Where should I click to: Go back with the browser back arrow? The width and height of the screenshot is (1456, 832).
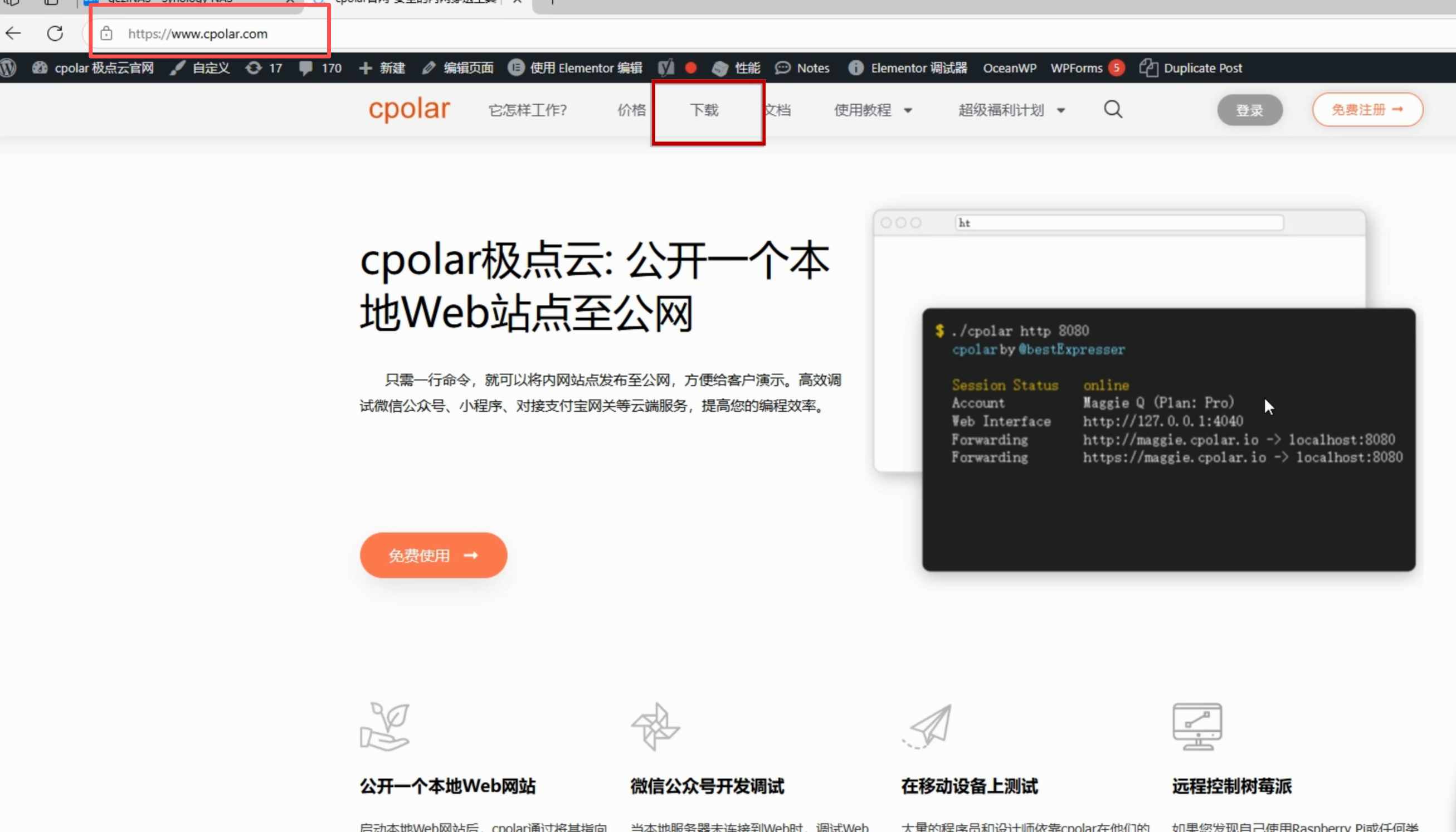point(13,33)
